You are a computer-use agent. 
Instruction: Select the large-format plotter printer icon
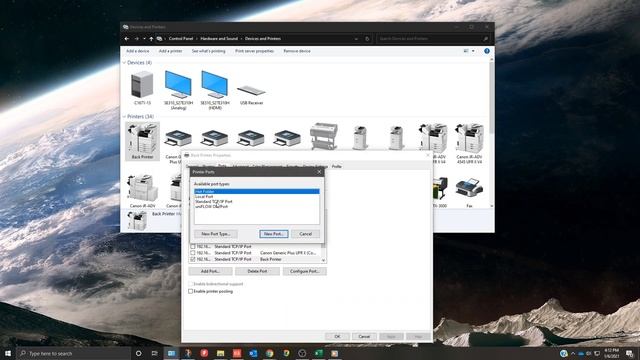[x=324, y=136]
